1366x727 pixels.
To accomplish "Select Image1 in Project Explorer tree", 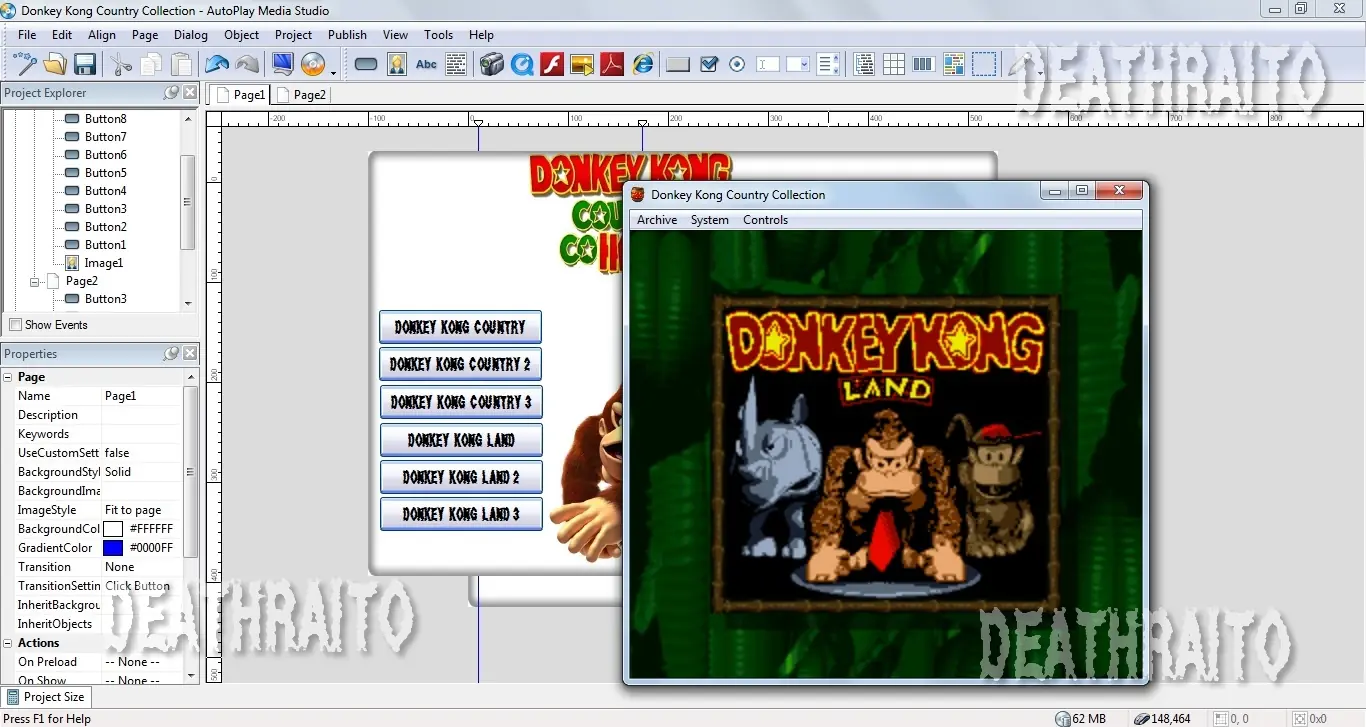I will (103, 263).
